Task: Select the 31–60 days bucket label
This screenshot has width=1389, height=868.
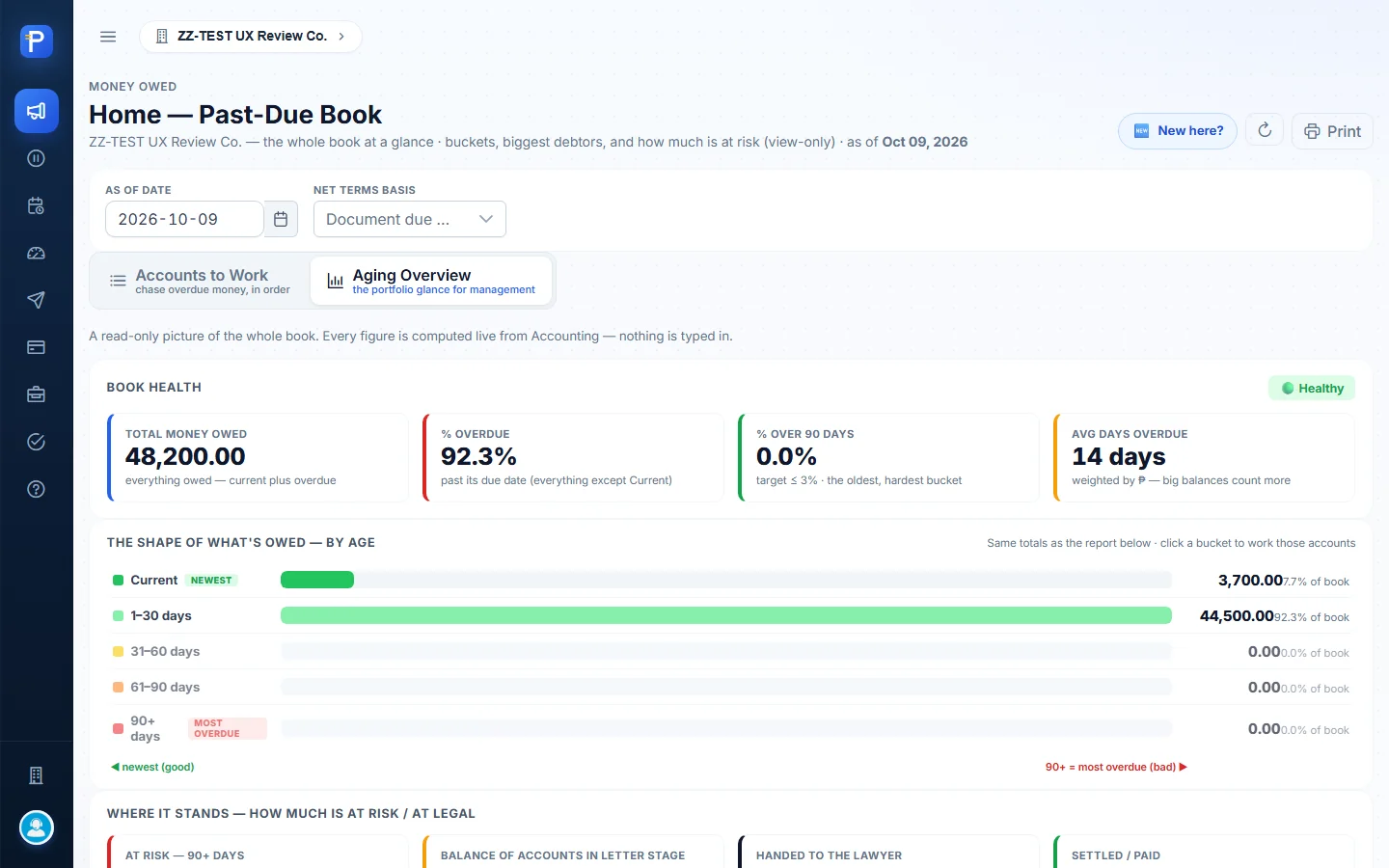Action: 165,651
